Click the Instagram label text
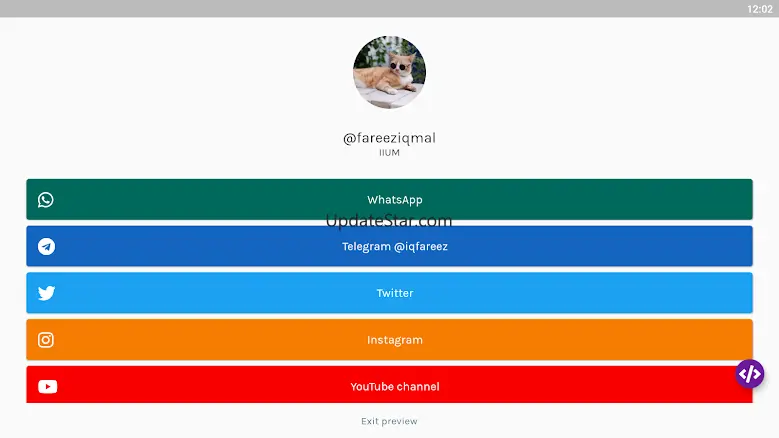Image resolution: width=779 pixels, height=438 pixels. (x=395, y=340)
